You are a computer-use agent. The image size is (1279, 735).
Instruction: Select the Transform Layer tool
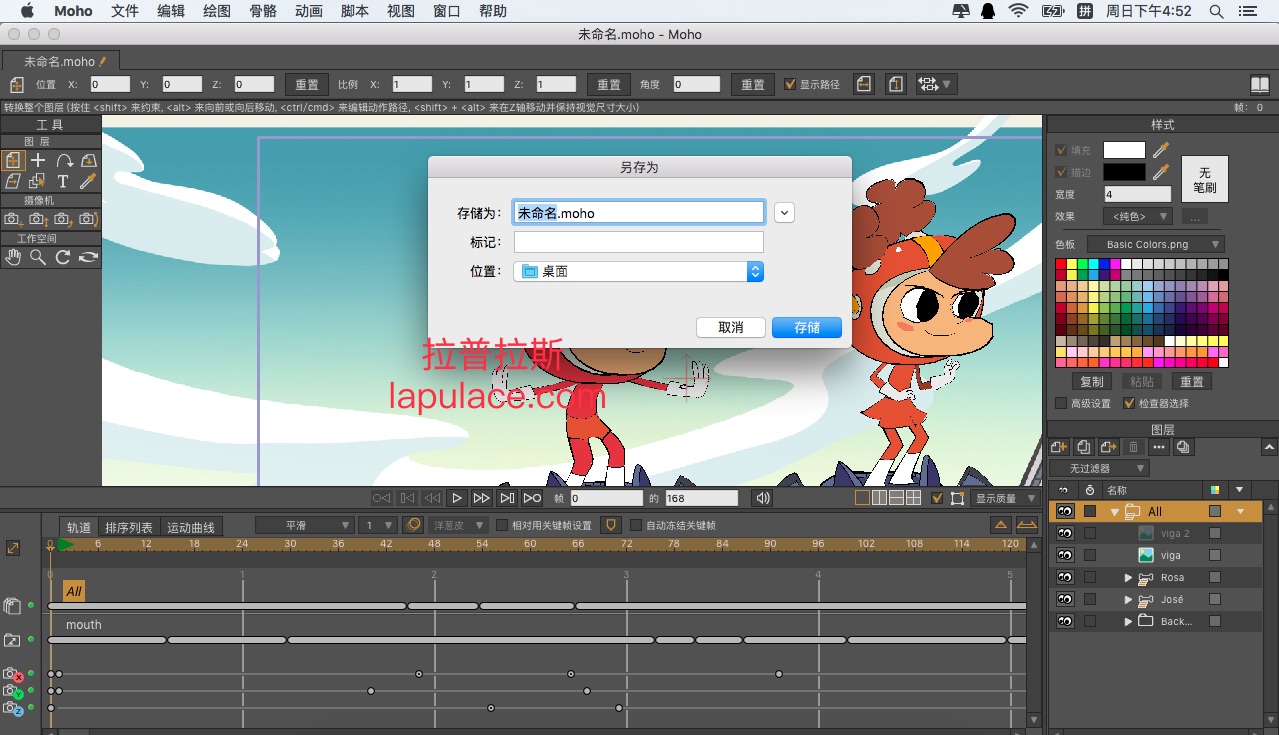[13, 160]
